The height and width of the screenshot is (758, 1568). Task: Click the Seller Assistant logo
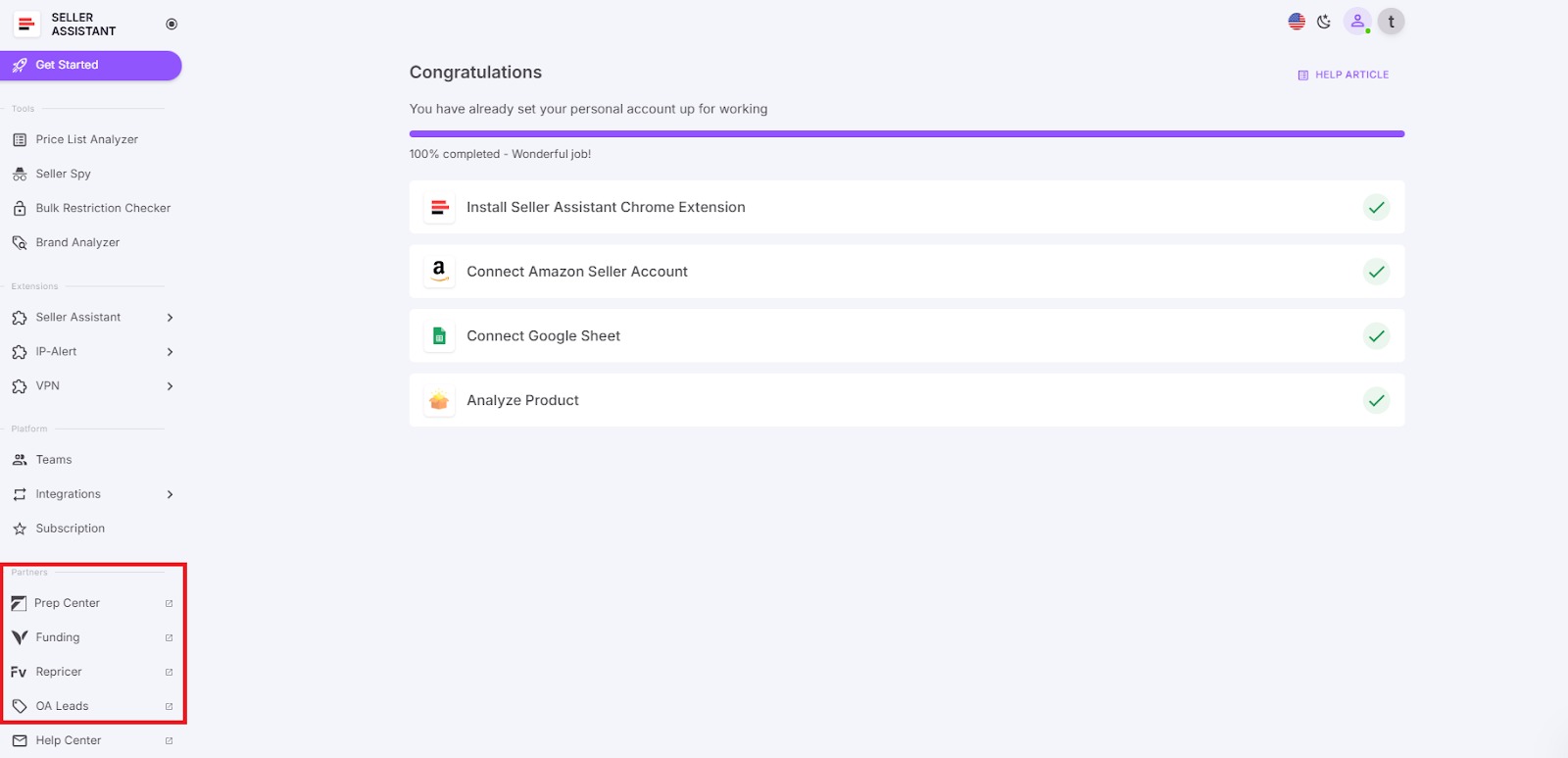pos(26,23)
